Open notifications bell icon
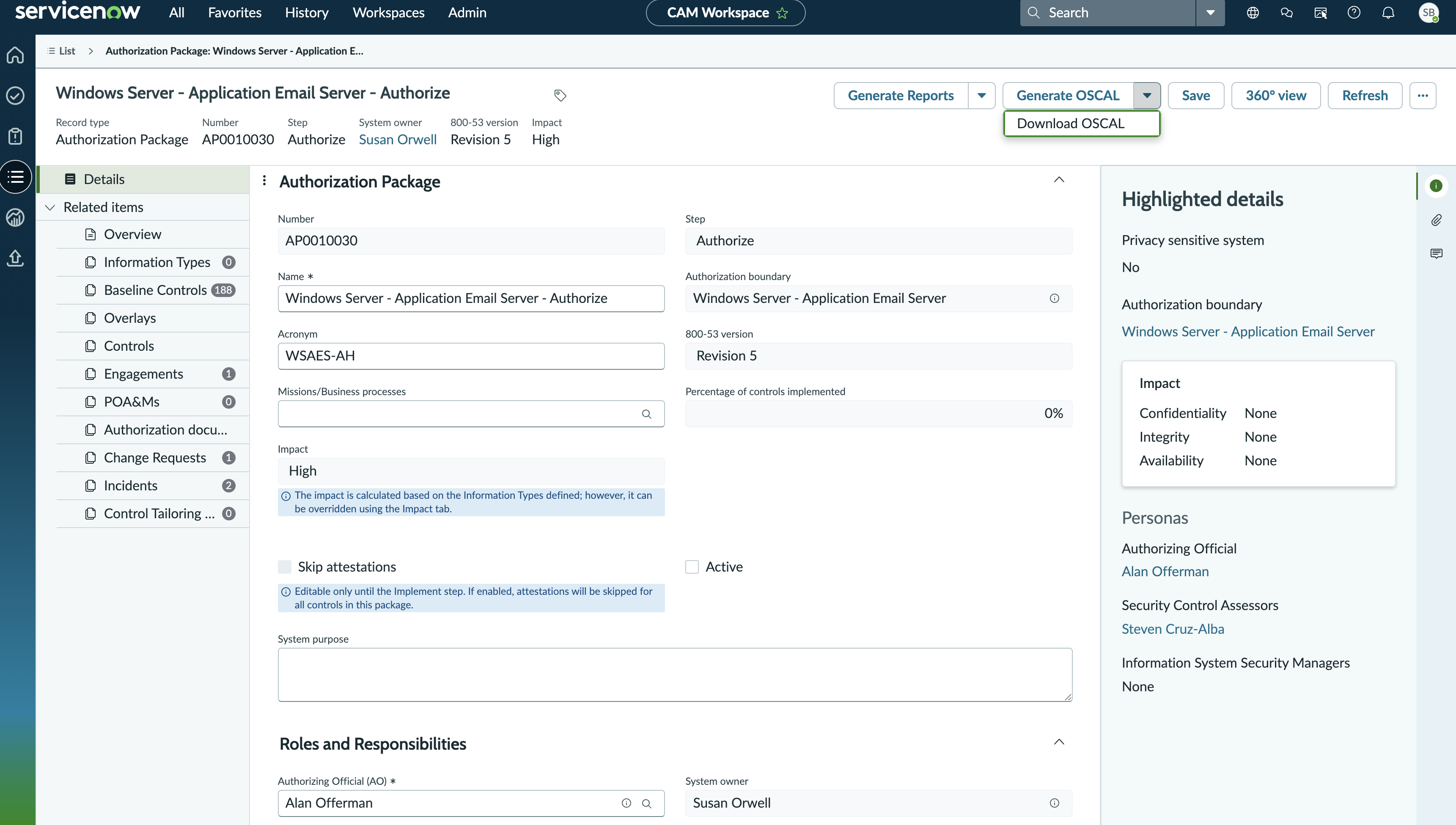This screenshot has height=825, width=1456. point(1388,12)
